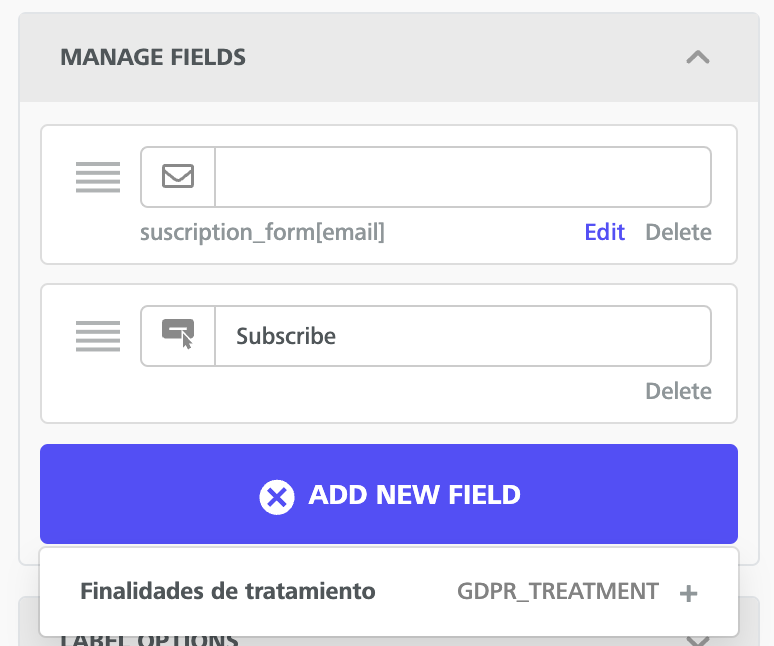Collapse the Manage Fields panel chevron
Screen dimensions: 774x646
[697, 57]
